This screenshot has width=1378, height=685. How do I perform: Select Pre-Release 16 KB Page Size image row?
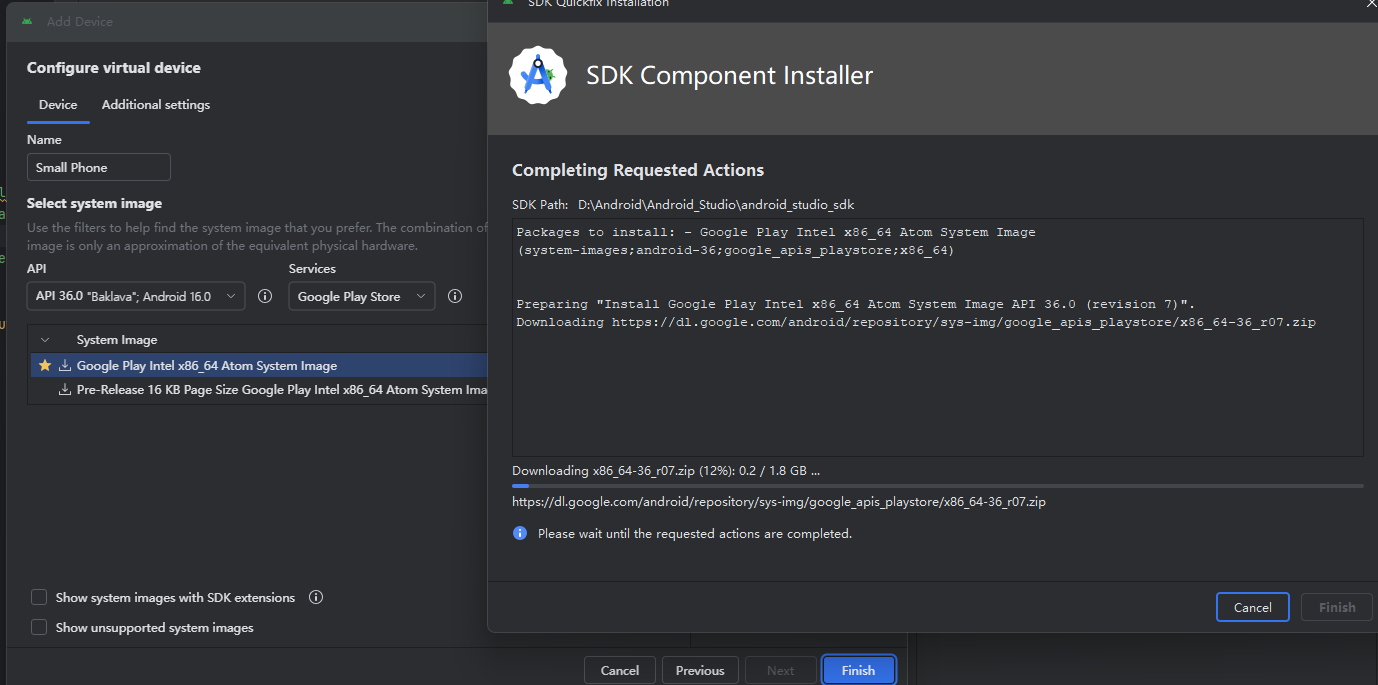pos(259,390)
